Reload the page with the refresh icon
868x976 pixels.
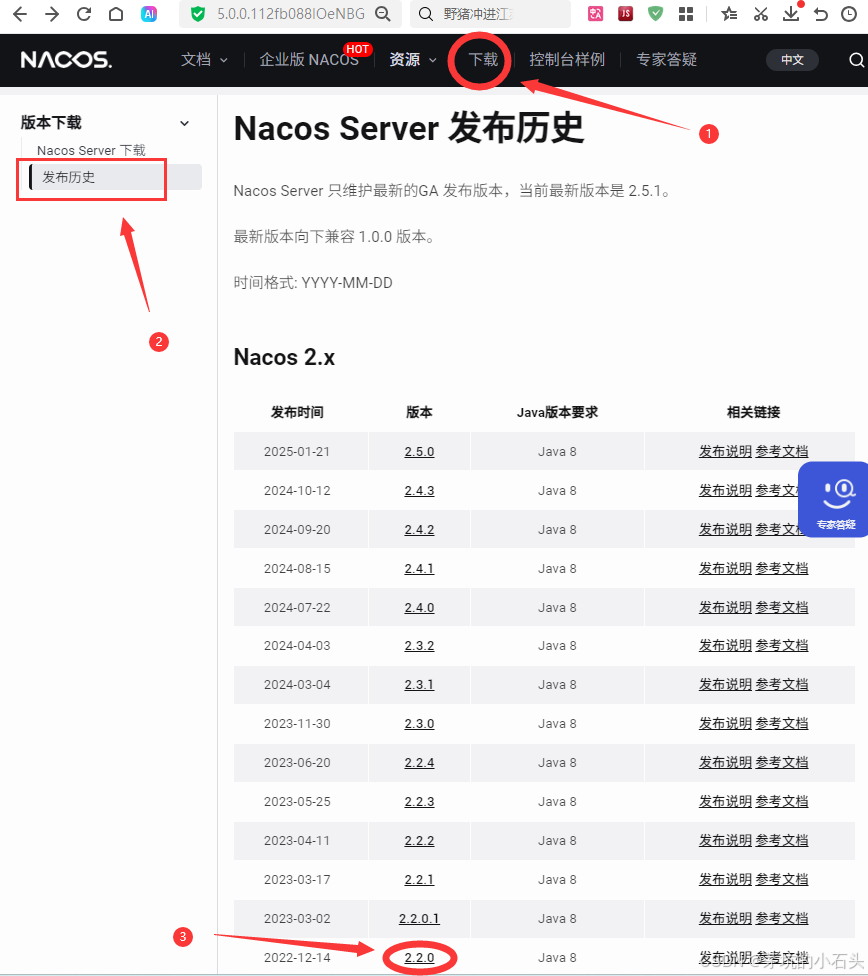[x=84, y=14]
